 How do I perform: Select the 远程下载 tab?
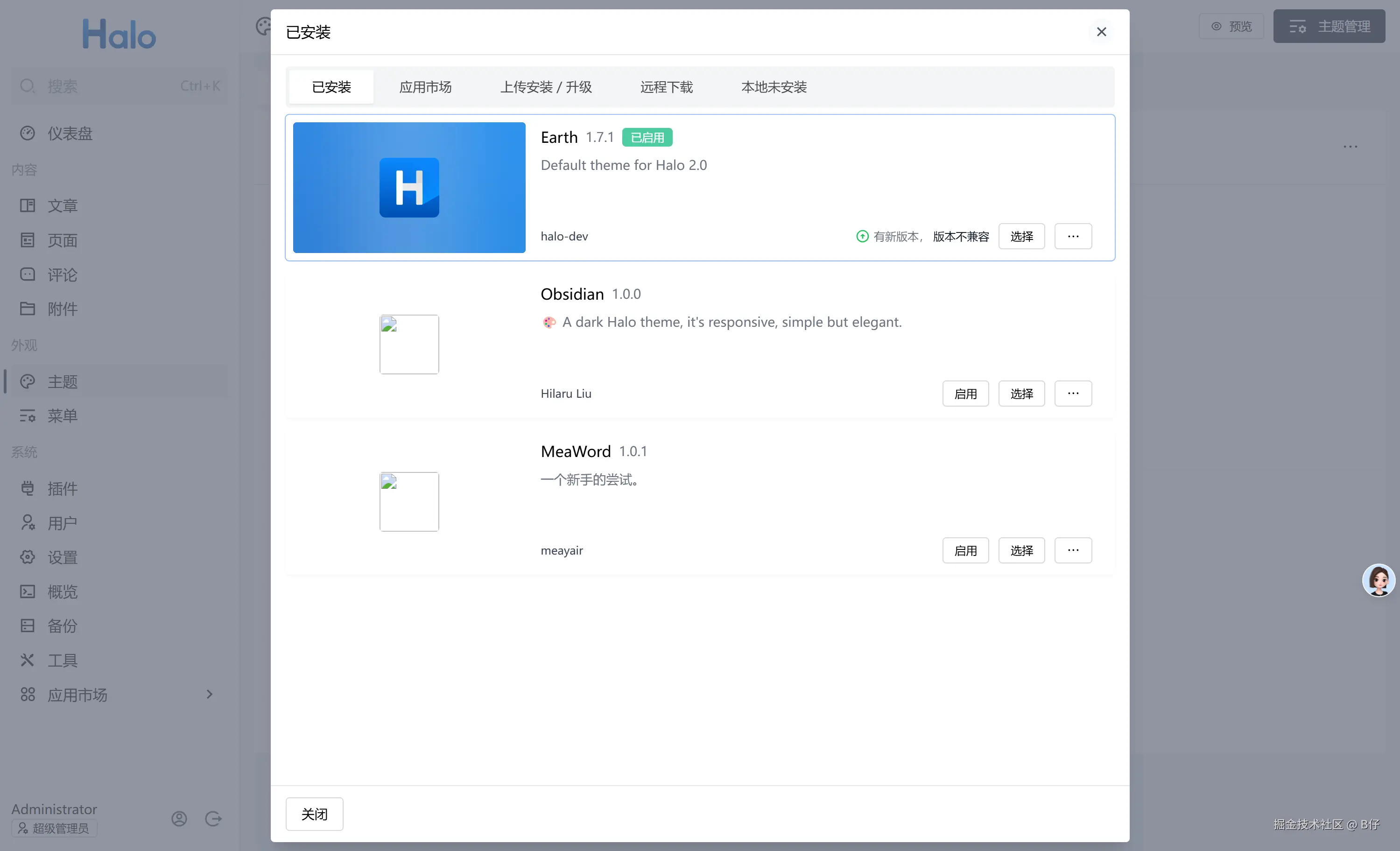coord(666,87)
